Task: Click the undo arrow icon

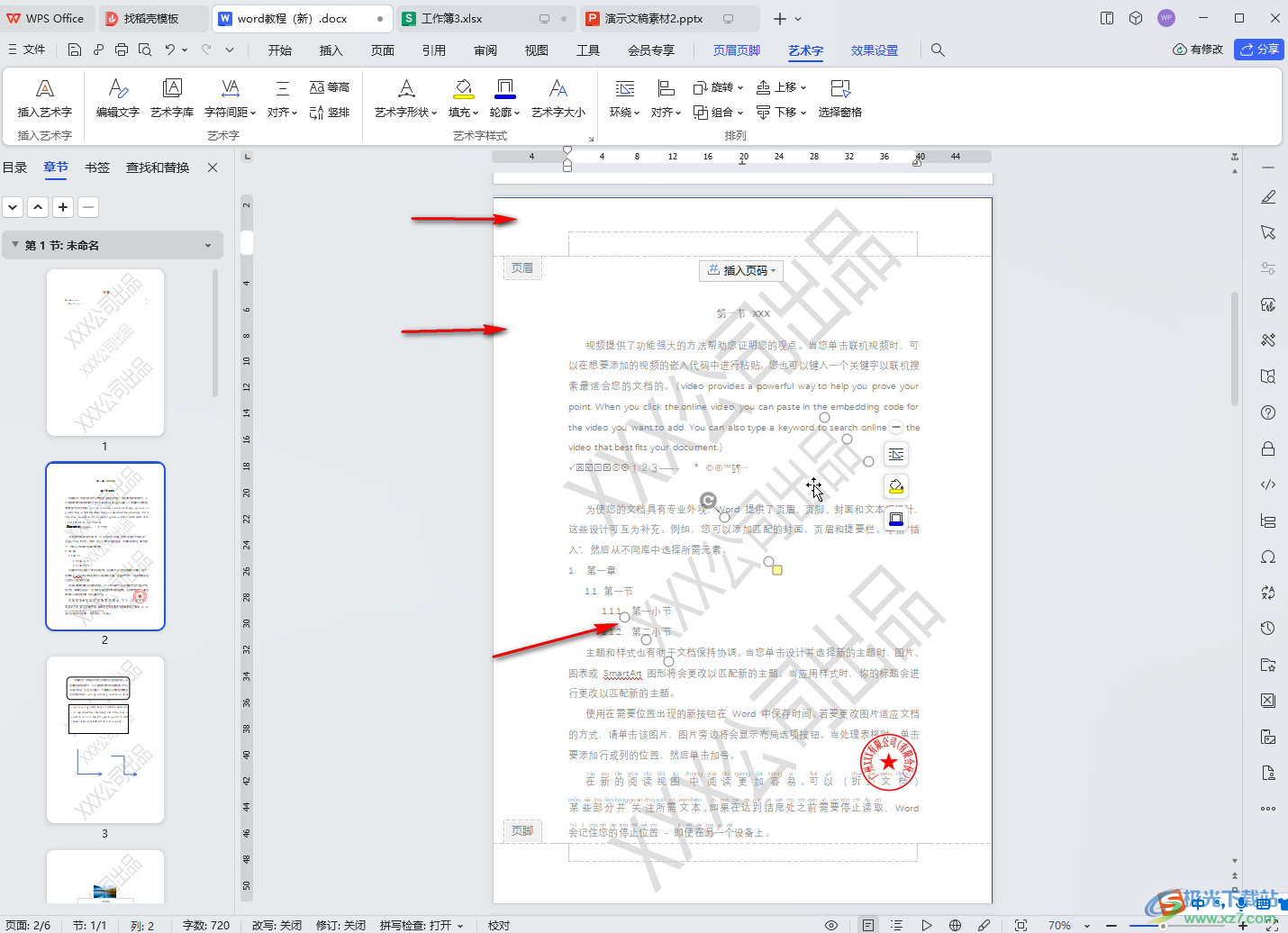Action: (x=169, y=50)
